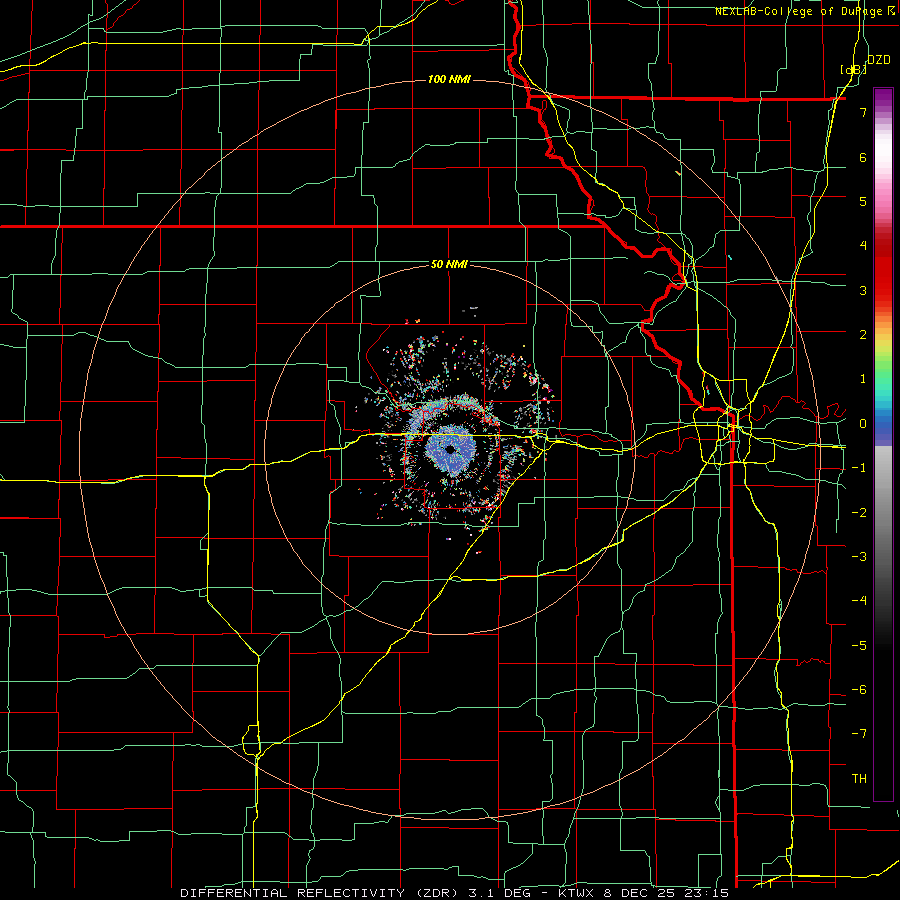Click the -3 value on color scale
900x900 pixels.
[859, 557]
